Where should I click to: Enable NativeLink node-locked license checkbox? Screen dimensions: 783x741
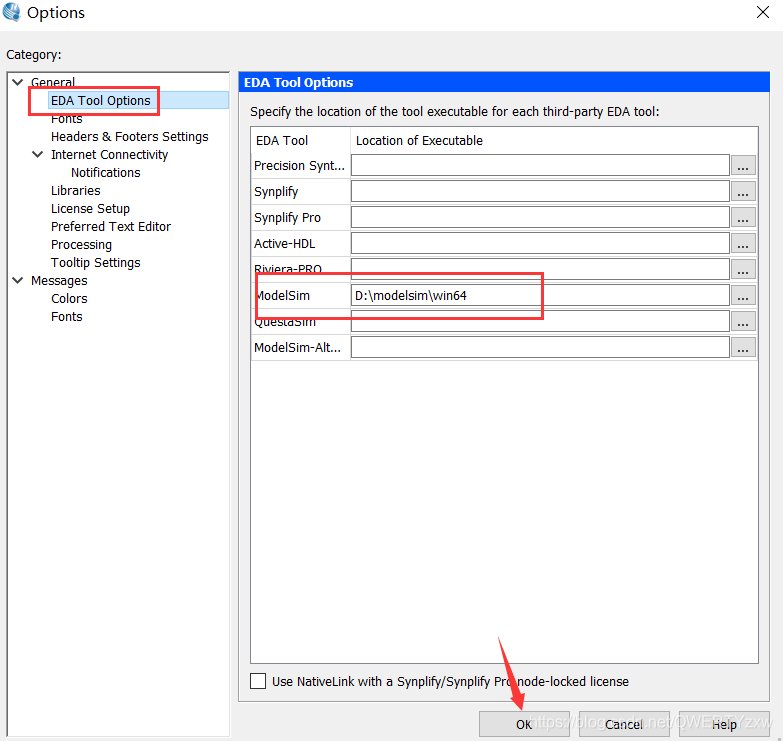(x=258, y=681)
